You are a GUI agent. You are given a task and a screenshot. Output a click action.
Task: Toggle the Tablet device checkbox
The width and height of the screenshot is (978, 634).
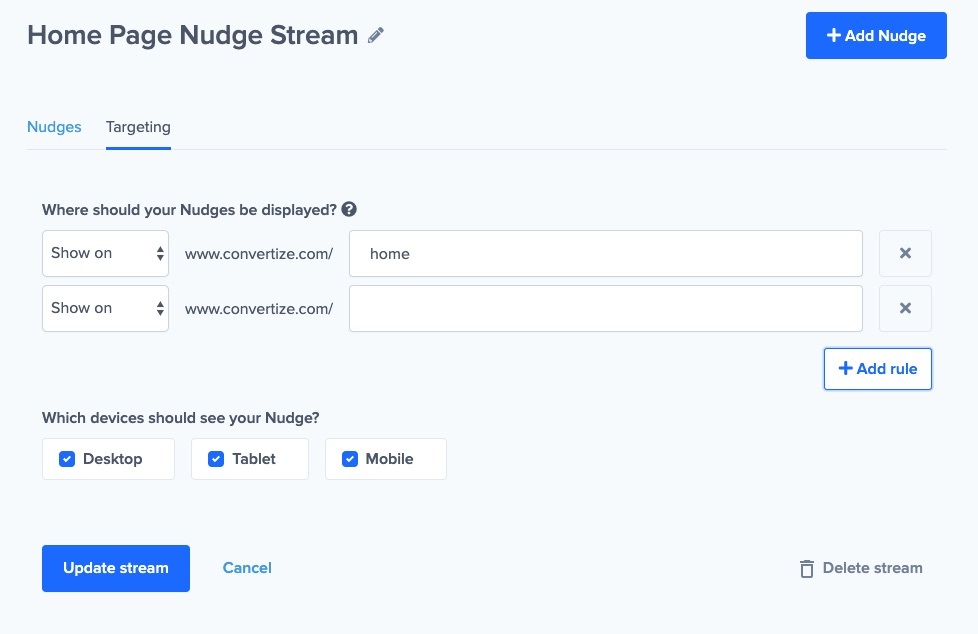click(216, 459)
